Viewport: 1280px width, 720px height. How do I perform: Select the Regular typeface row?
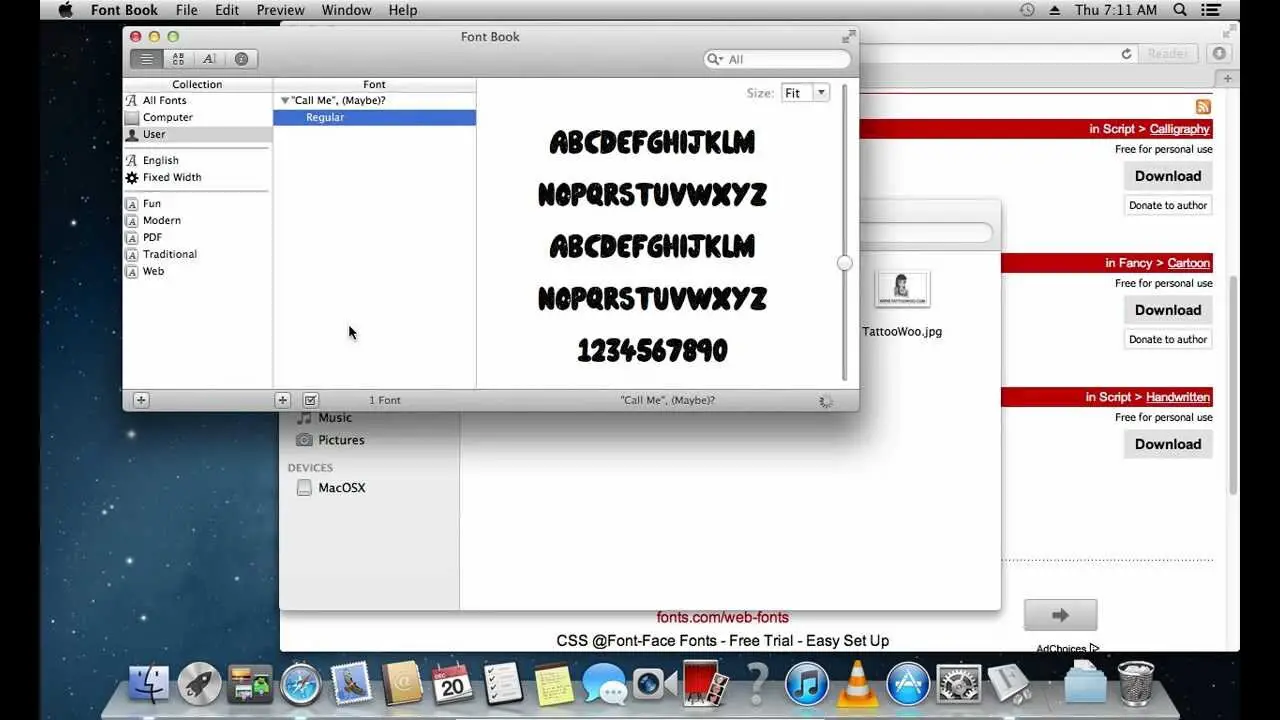tap(375, 117)
